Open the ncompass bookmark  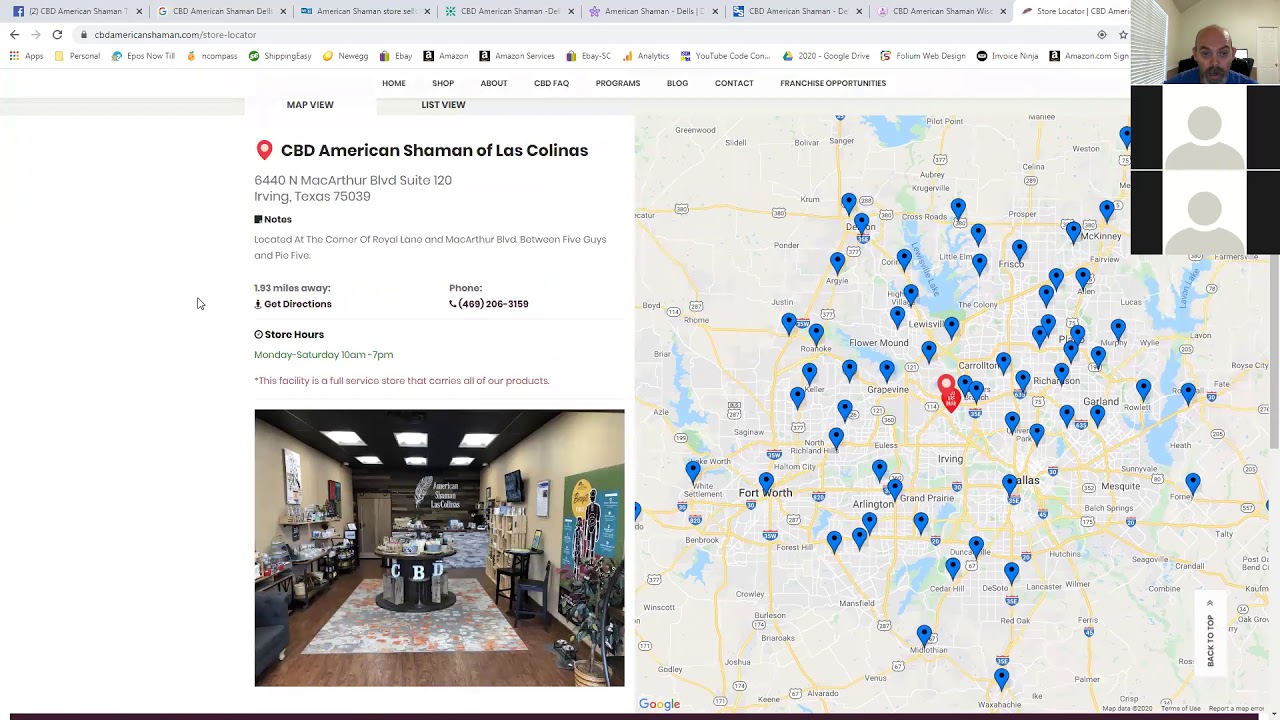[212, 56]
